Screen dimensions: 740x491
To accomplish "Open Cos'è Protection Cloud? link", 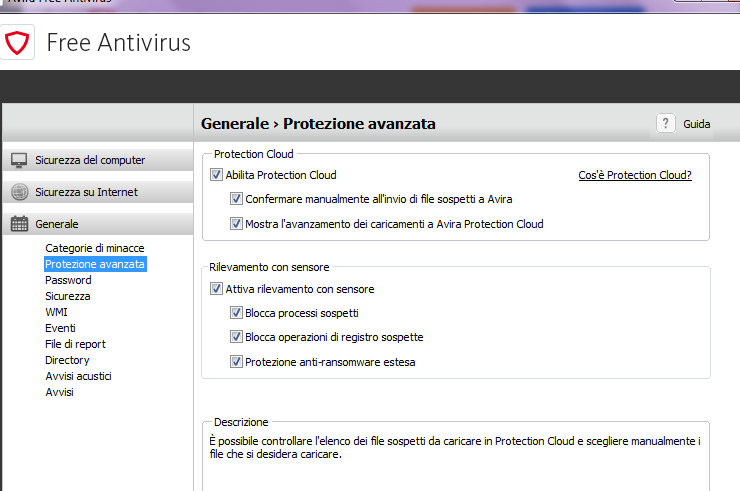I will pos(635,175).
